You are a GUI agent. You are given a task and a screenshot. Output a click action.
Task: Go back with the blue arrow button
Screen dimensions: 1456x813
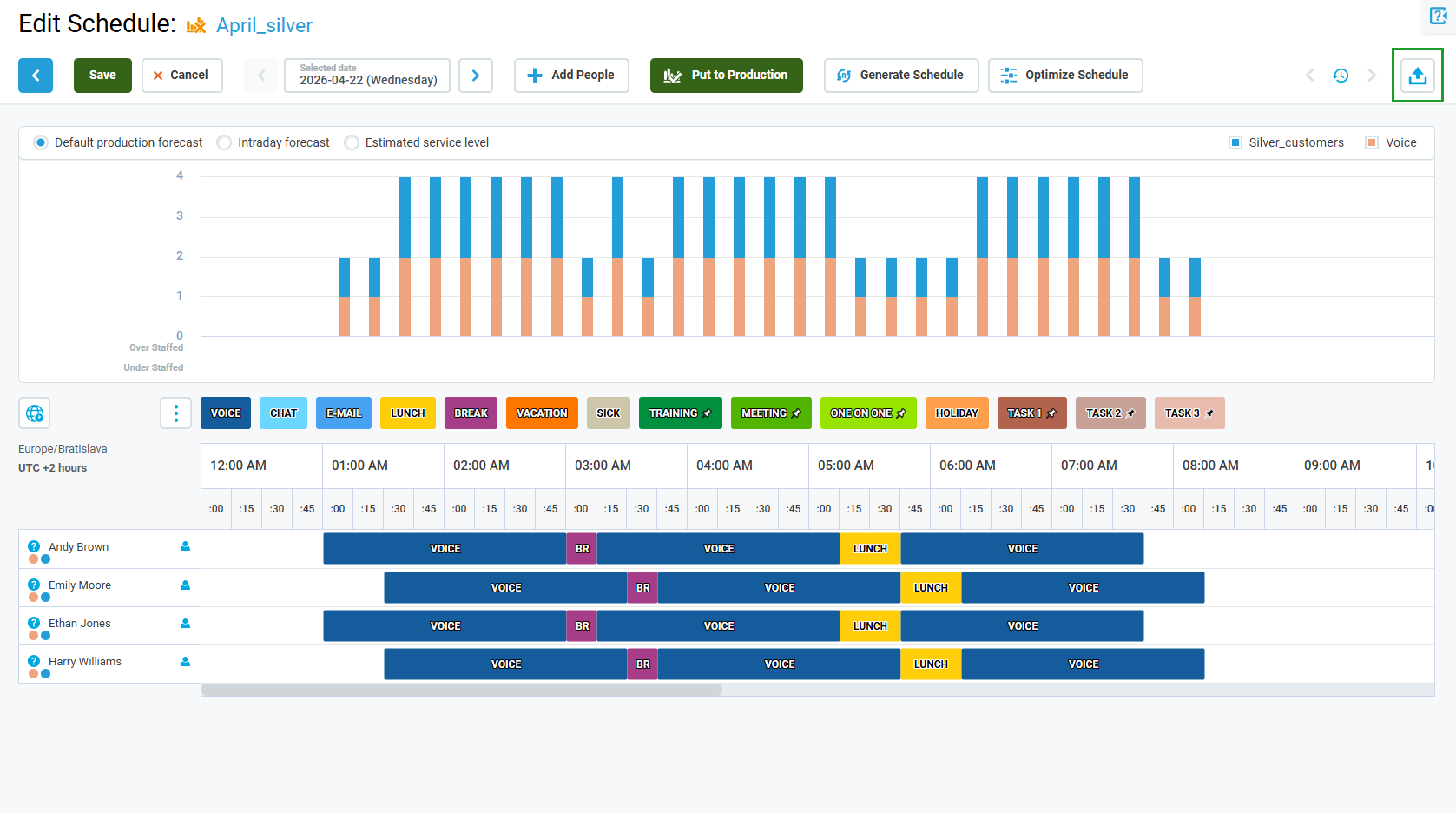36,76
